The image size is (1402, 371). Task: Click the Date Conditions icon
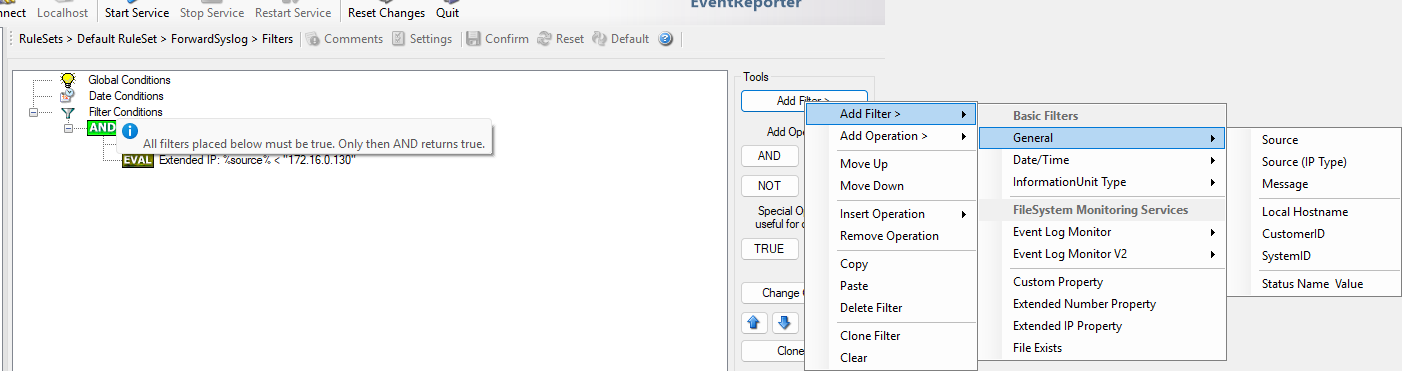click(x=68, y=96)
